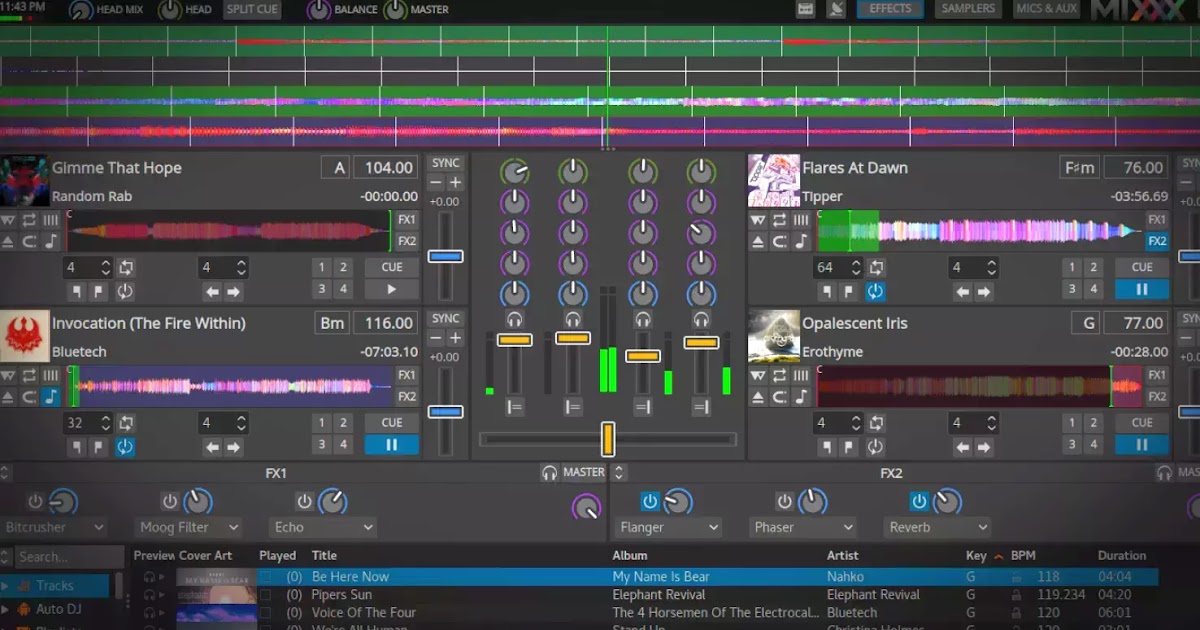Expand the Tracks library tree item
Image resolution: width=1200 pixels, height=630 pixels.
click(x=6, y=586)
